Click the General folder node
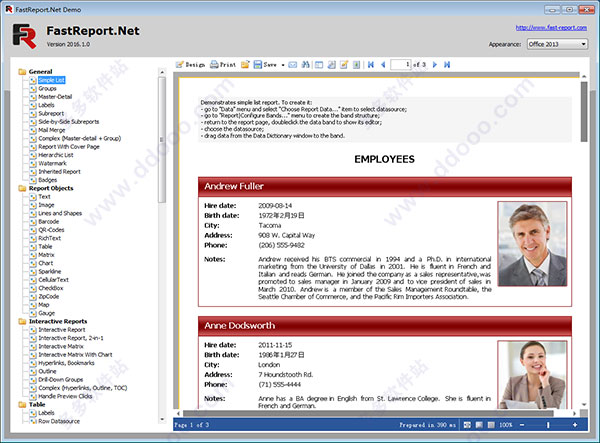 (x=40, y=72)
